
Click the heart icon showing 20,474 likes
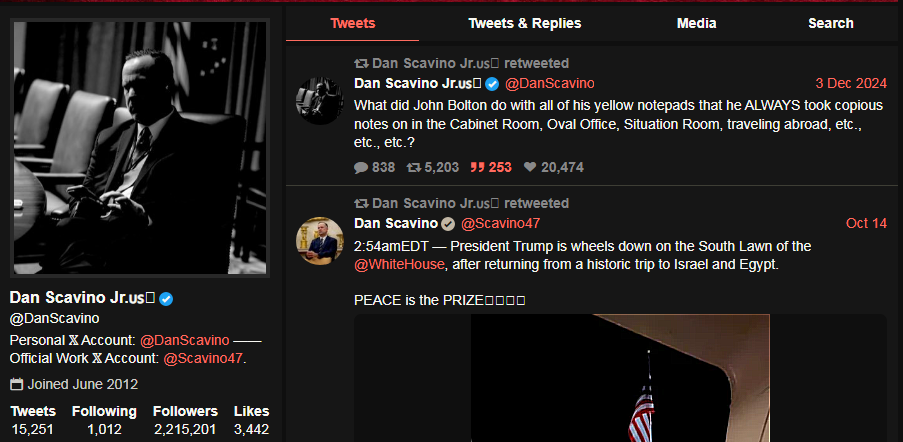[530, 168]
